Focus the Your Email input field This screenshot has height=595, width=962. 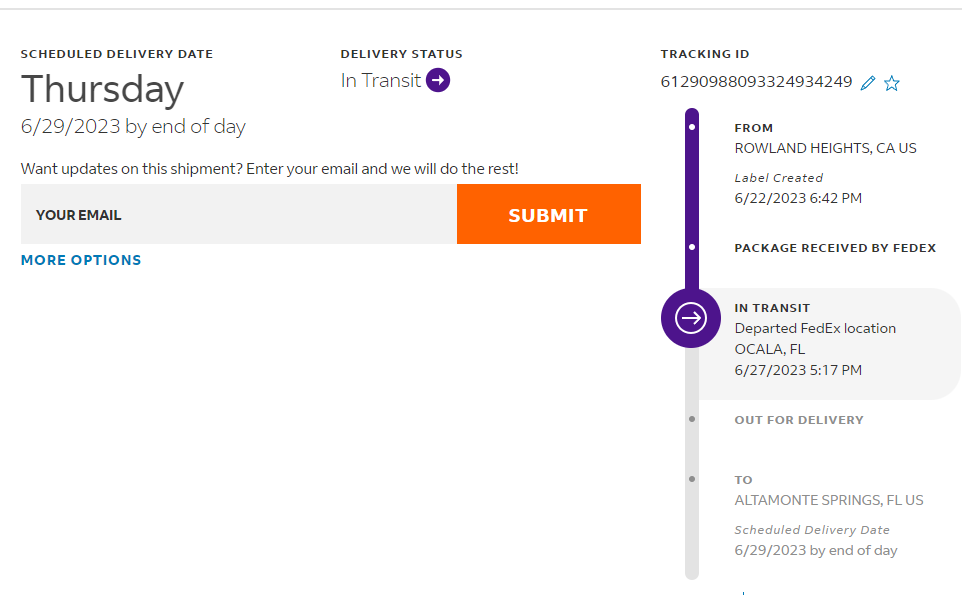click(x=238, y=214)
